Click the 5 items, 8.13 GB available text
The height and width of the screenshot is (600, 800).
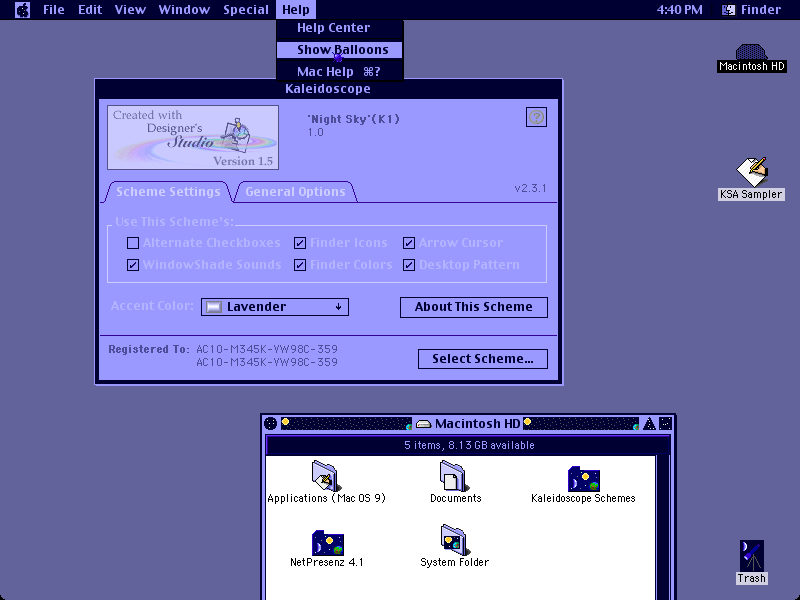tap(469, 445)
